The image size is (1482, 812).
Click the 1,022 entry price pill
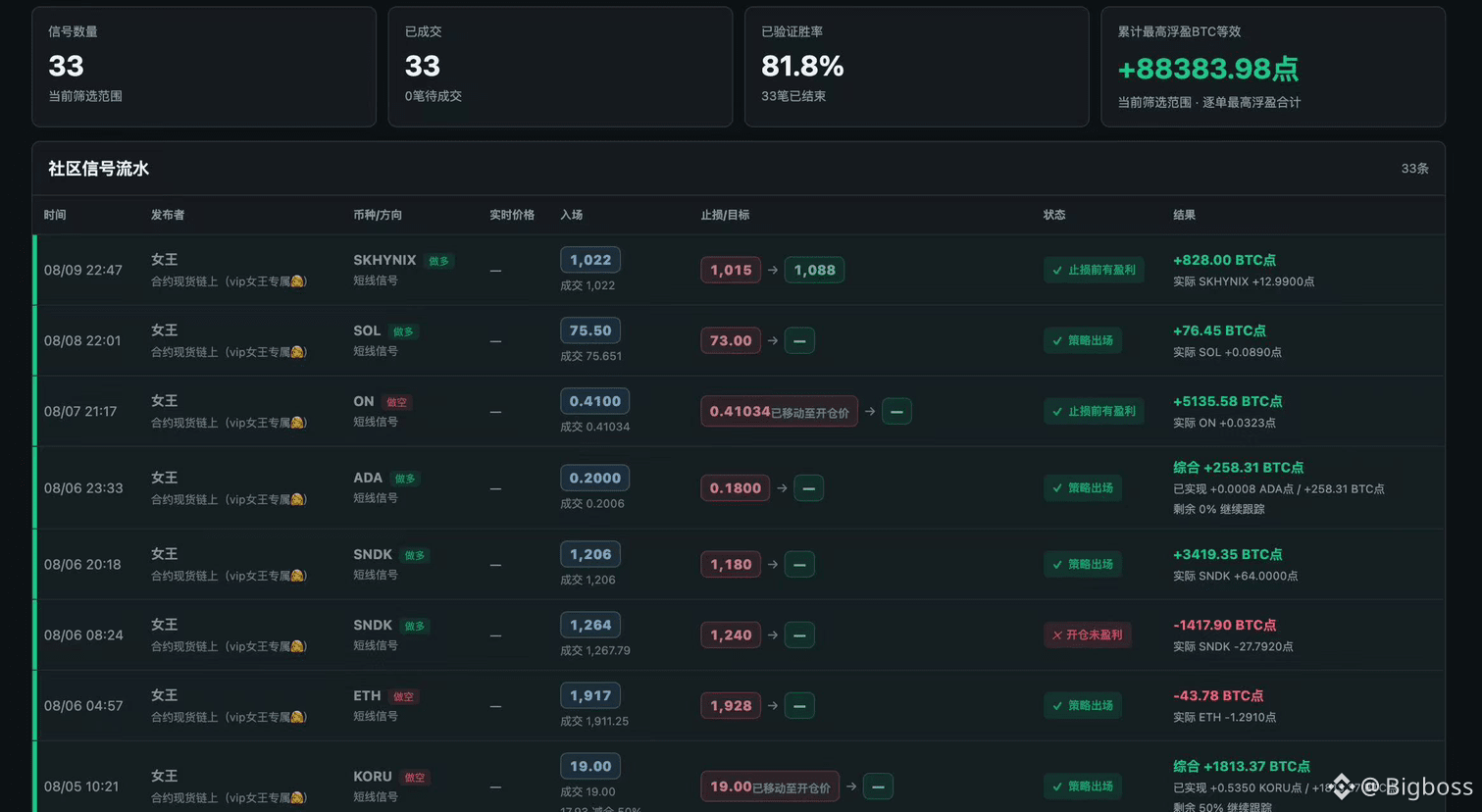590,260
